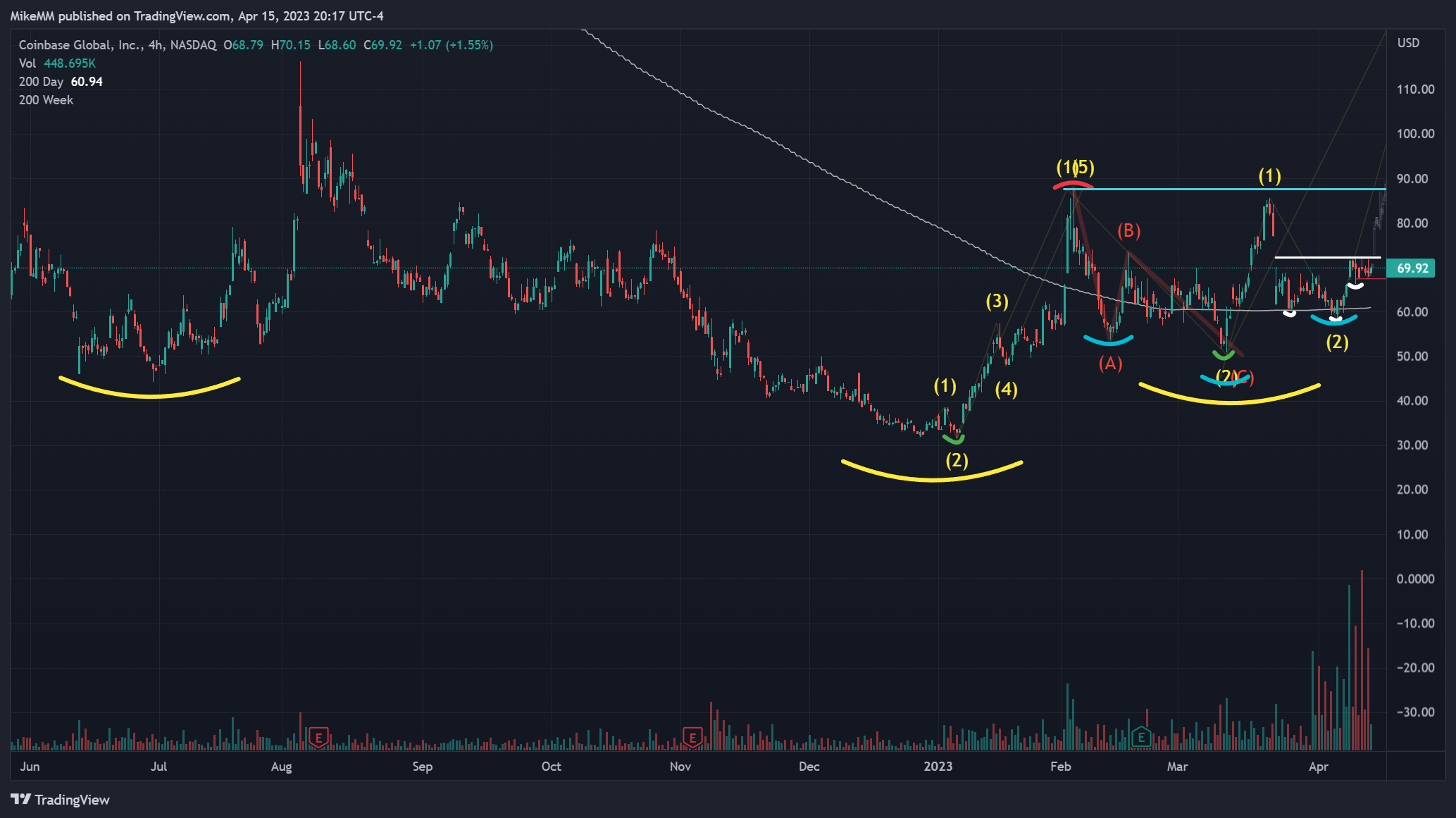This screenshot has height=818, width=1456.
Task: Click the 4h timeframe label in the title
Action: pyautogui.click(x=155, y=45)
